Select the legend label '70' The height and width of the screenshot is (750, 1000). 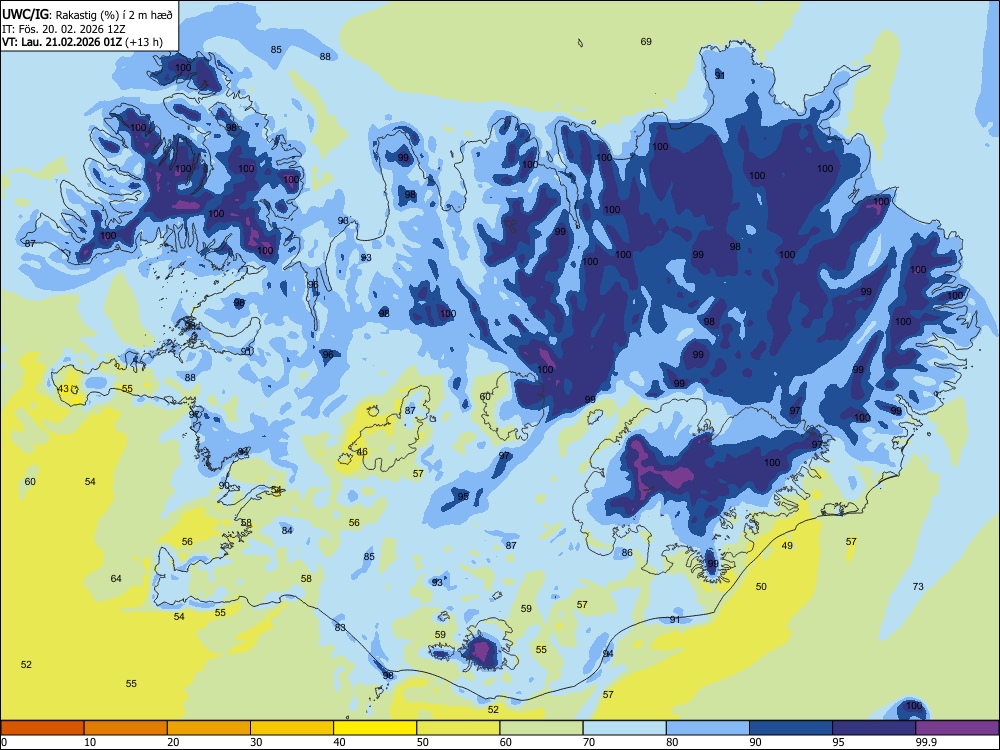(589, 742)
